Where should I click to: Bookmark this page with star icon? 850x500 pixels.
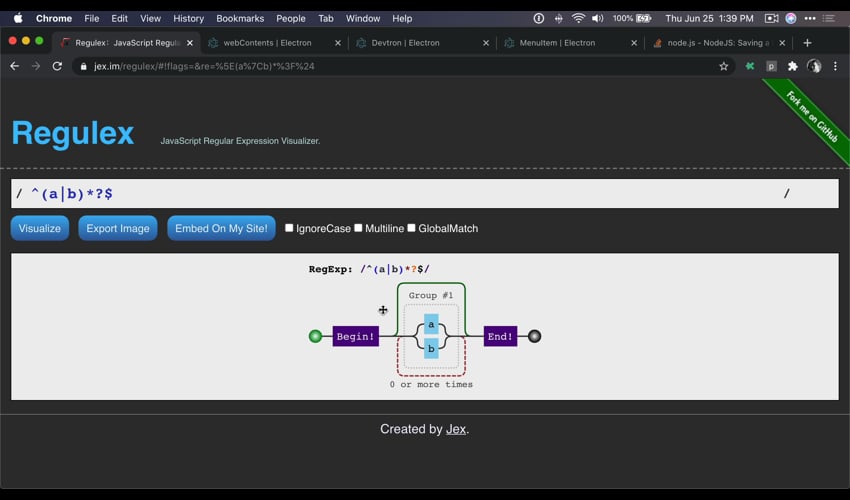coord(724,66)
